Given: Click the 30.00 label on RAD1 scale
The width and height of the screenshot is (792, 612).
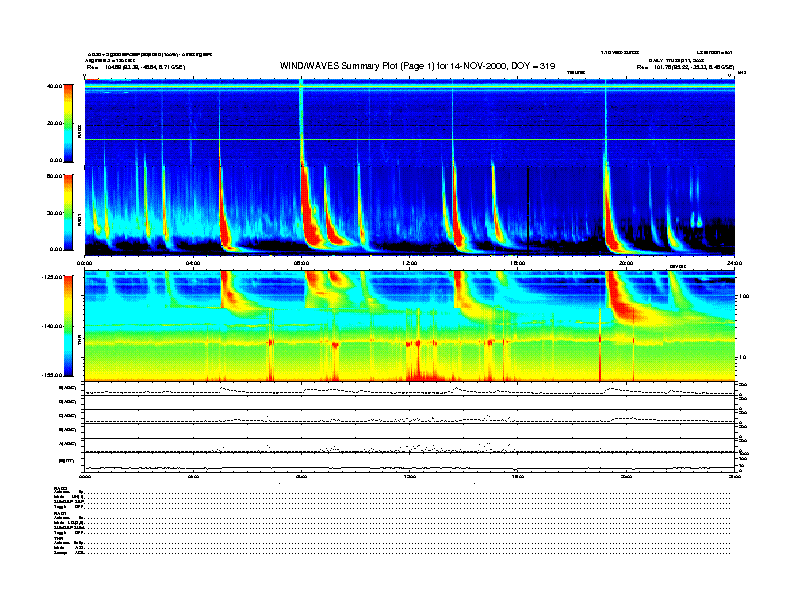Looking at the screenshot, I should coord(54,213).
